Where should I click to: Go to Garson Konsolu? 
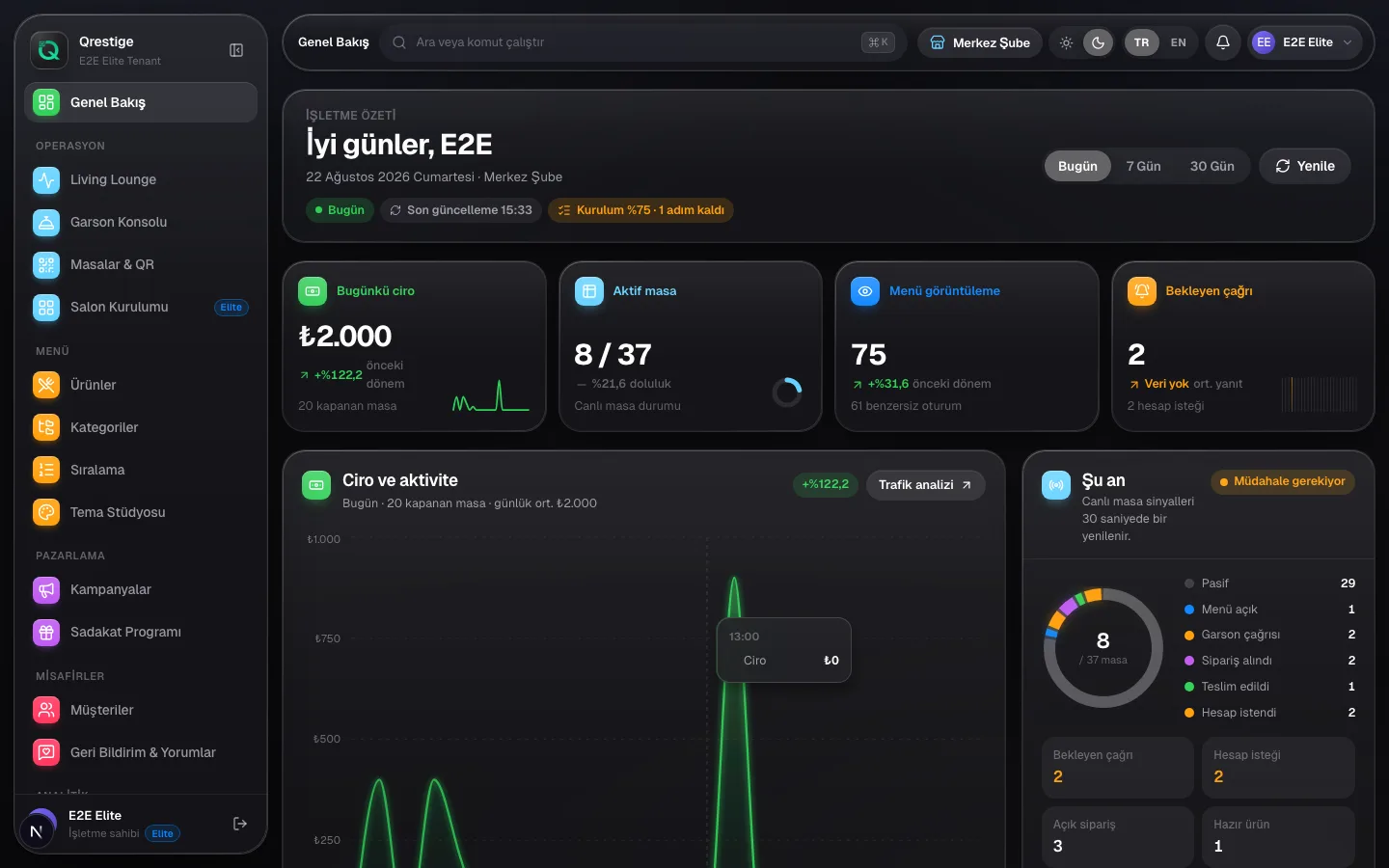(x=141, y=222)
